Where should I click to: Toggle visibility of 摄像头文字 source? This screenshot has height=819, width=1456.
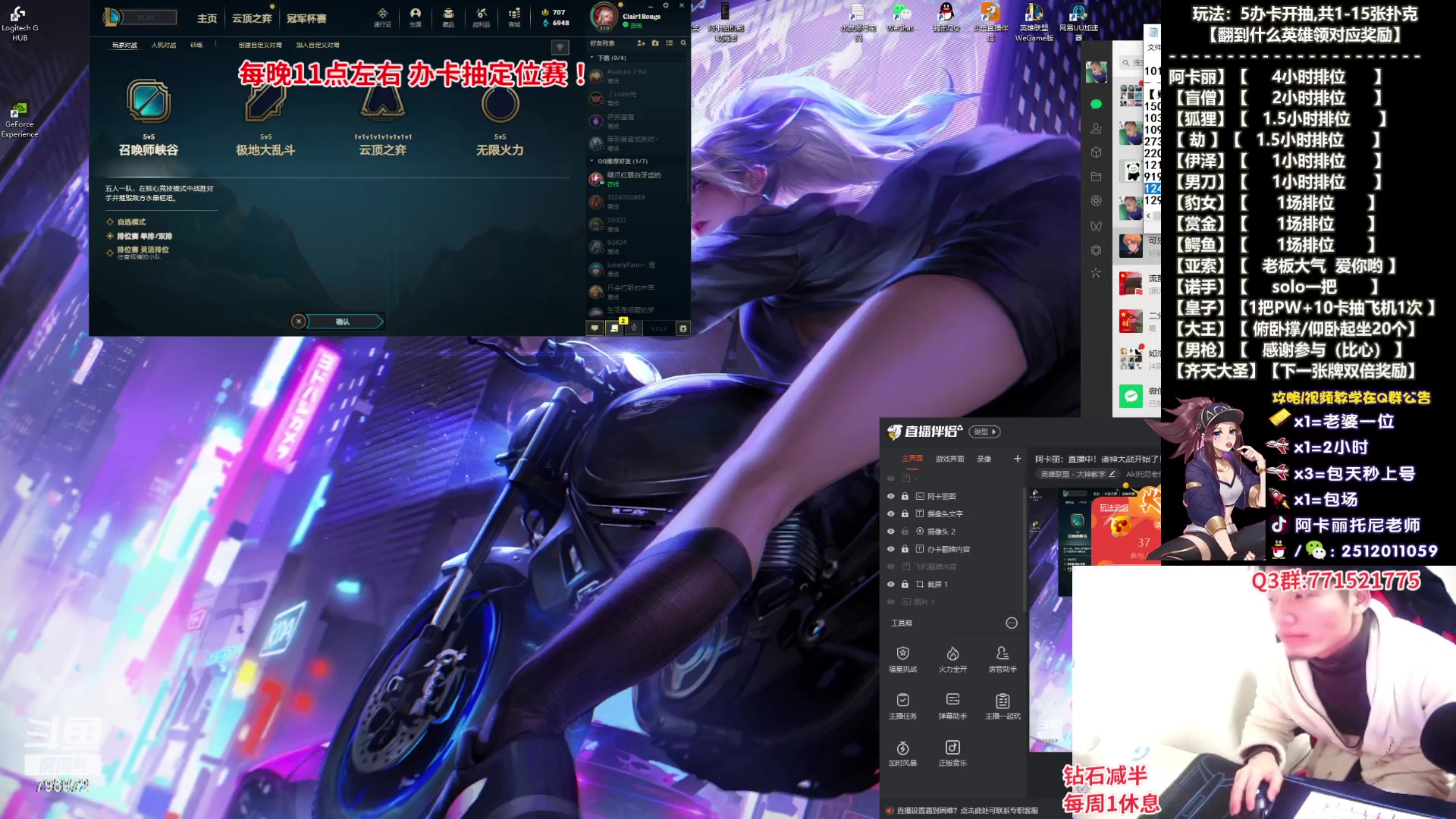click(891, 513)
